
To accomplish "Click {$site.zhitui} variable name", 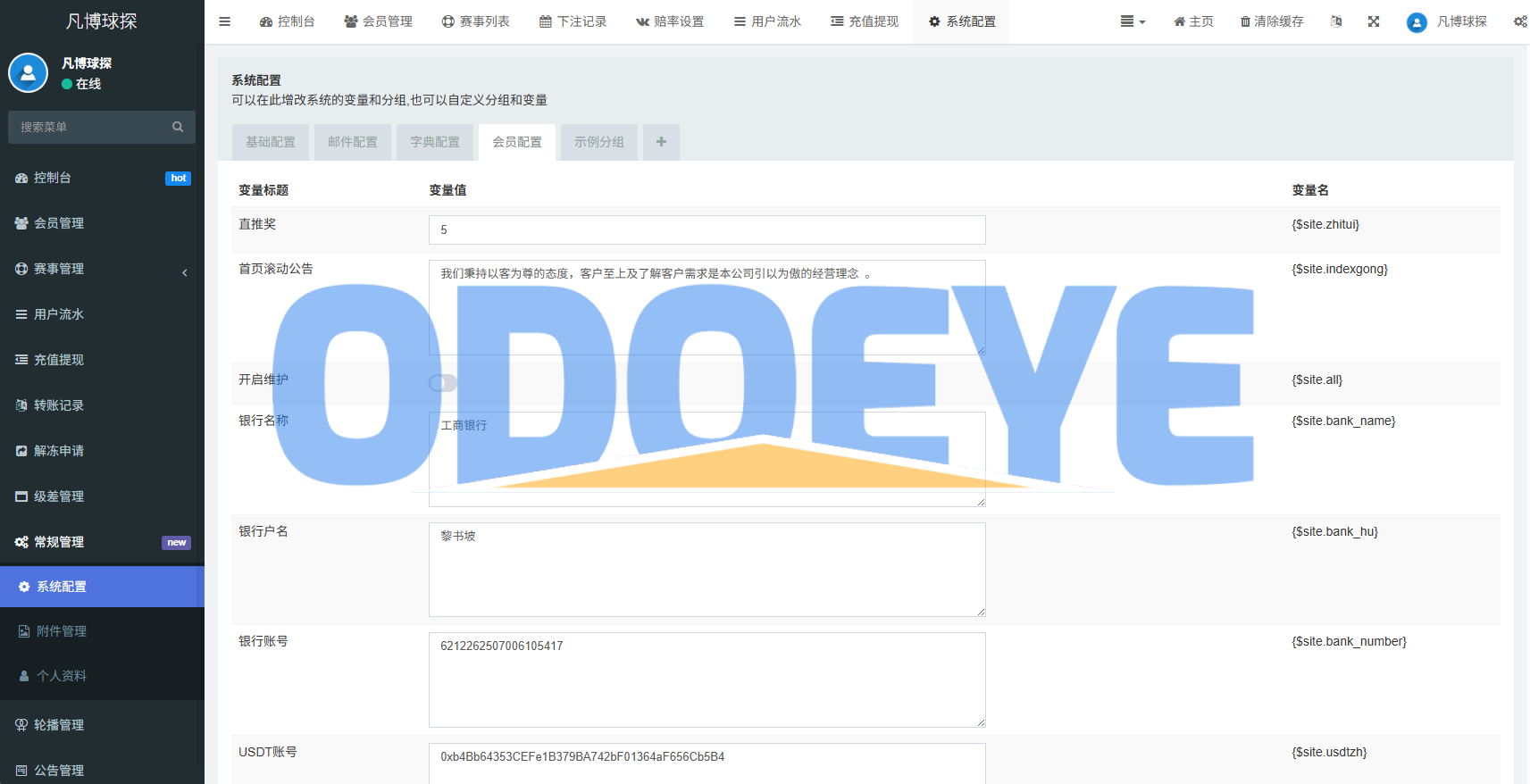I will (1325, 224).
